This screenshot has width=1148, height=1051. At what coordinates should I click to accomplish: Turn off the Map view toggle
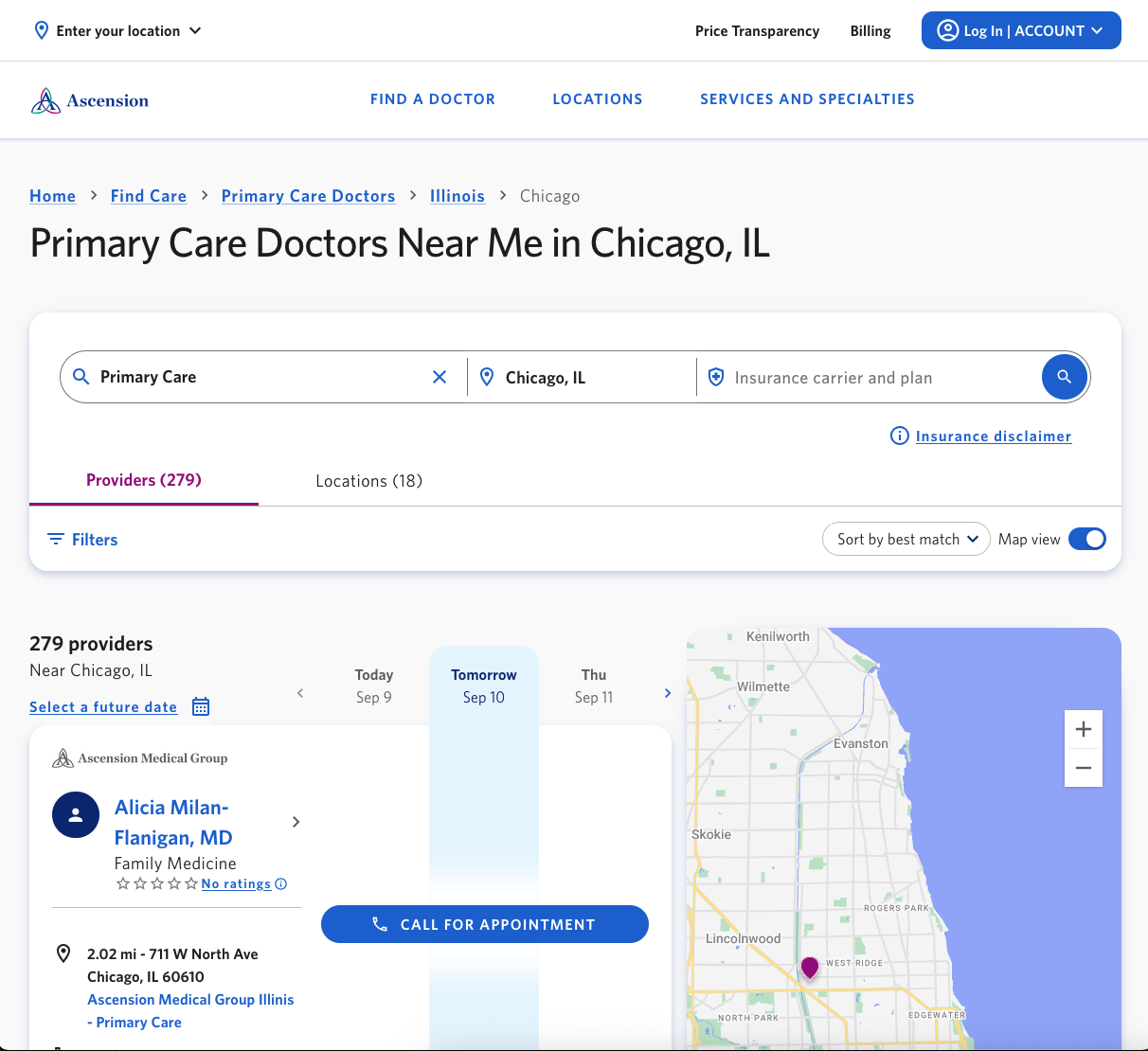1086,539
